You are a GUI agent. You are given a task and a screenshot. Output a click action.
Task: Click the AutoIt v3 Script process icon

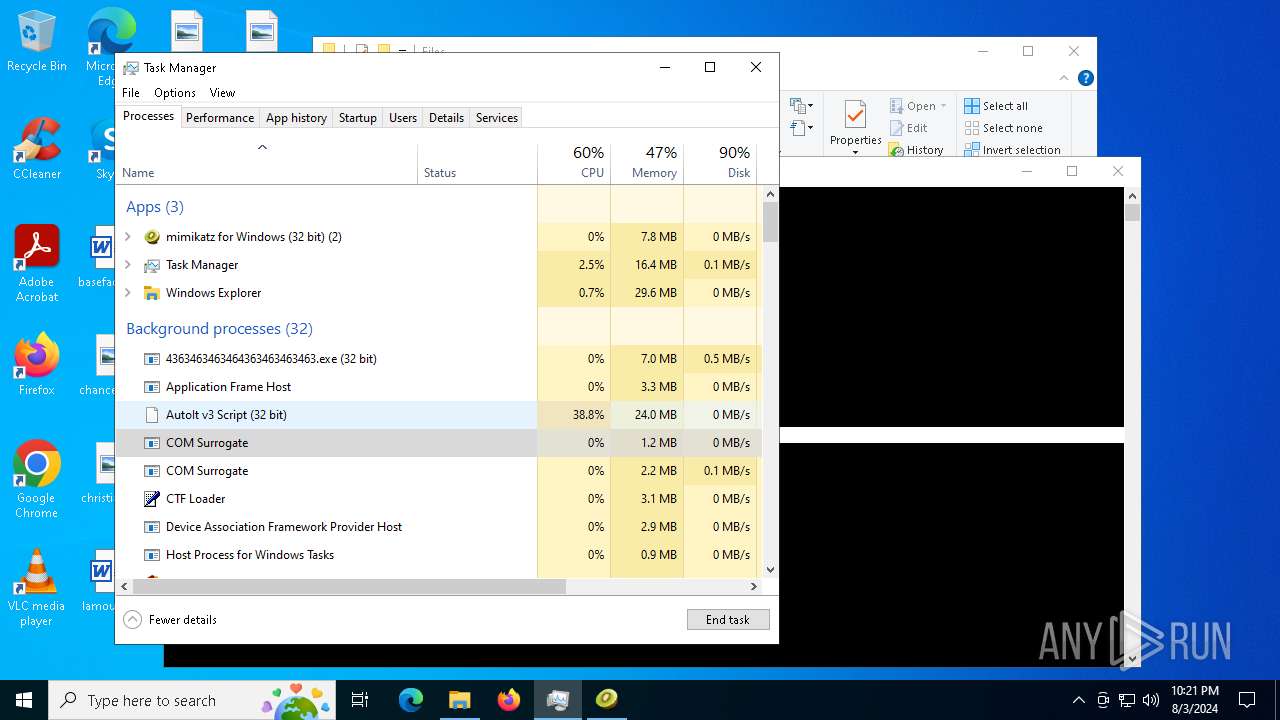(x=152, y=415)
